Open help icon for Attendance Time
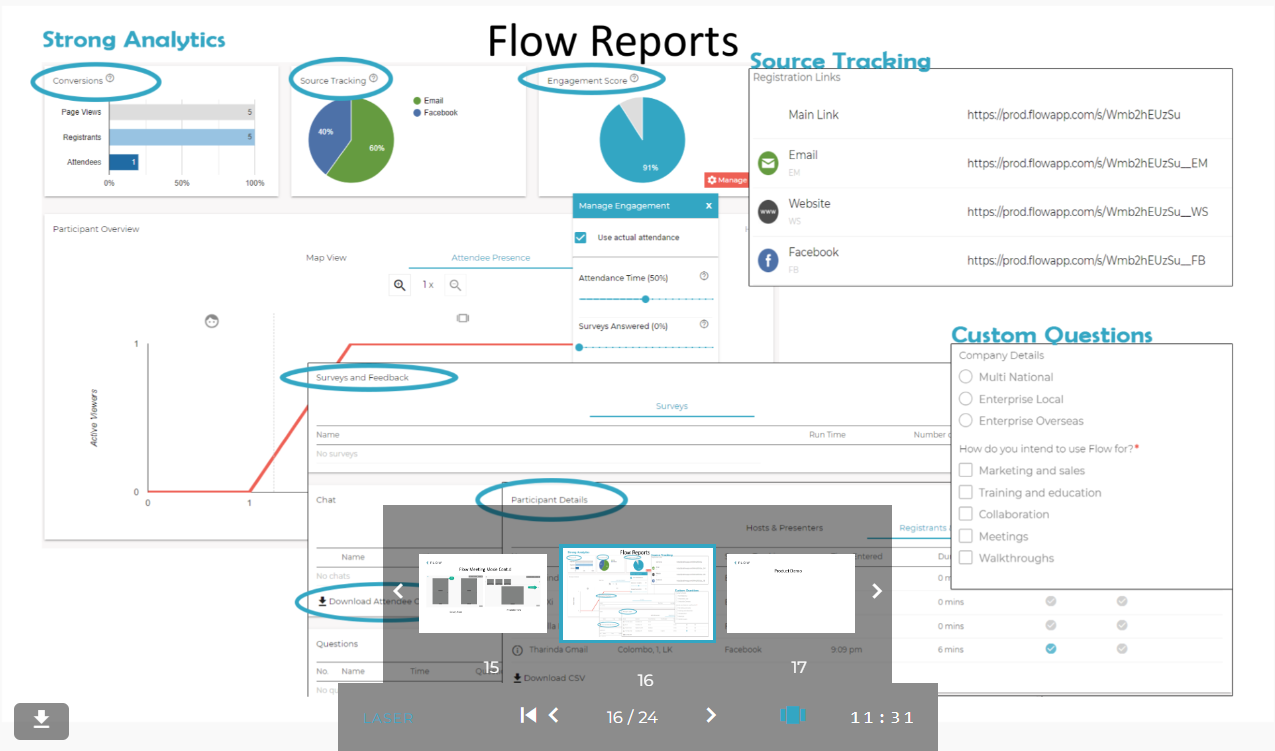 [x=704, y=276]
